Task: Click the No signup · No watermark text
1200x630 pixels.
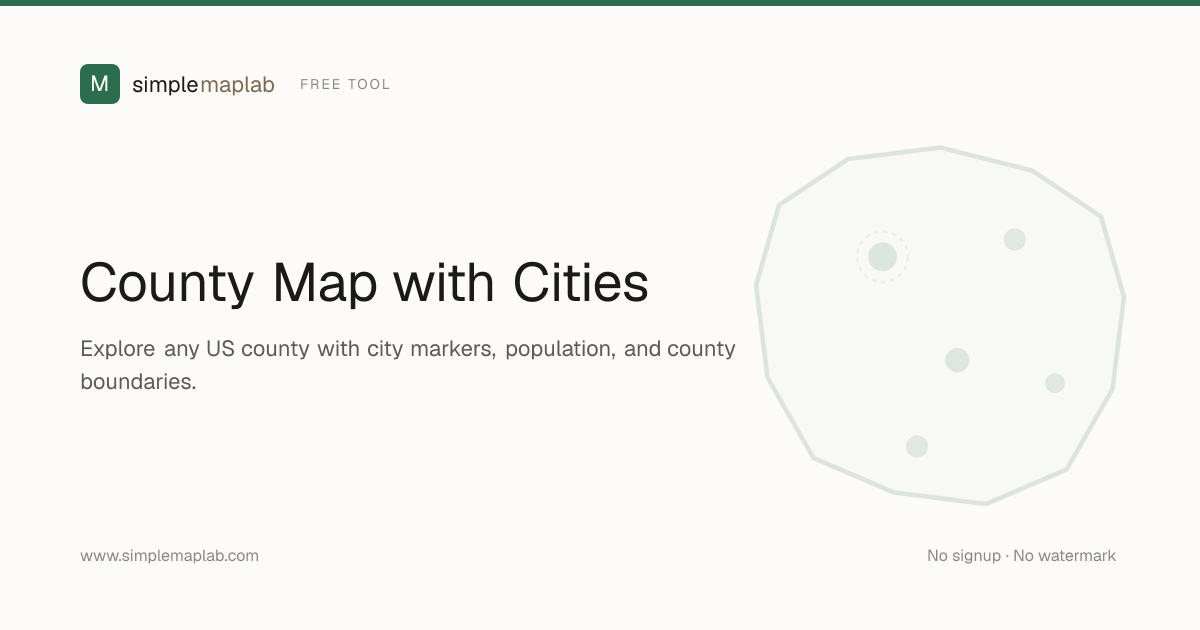Action: pyautogui.click(x=1021, y=556)
